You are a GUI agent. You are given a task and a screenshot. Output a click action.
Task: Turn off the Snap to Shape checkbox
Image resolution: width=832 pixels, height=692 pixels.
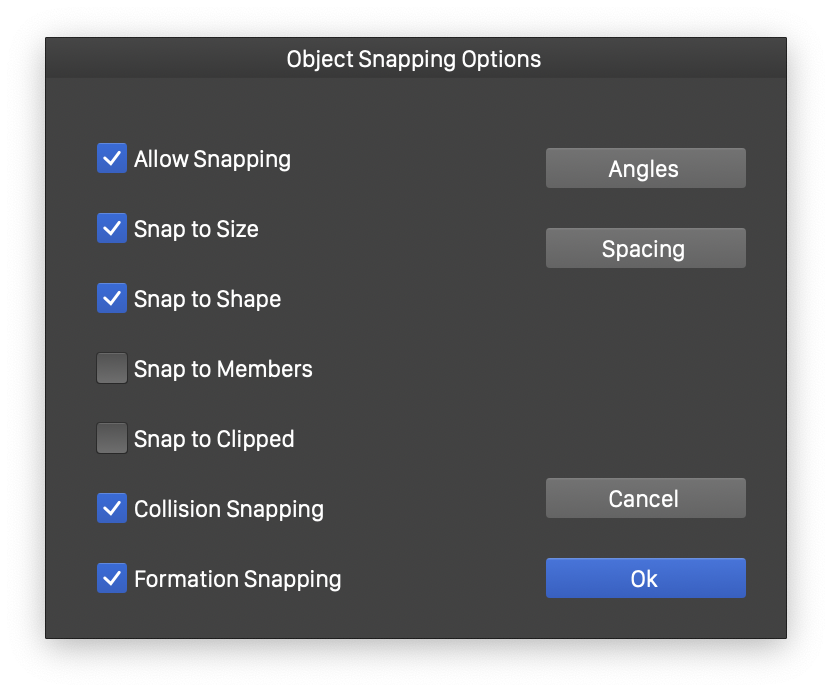112,298
